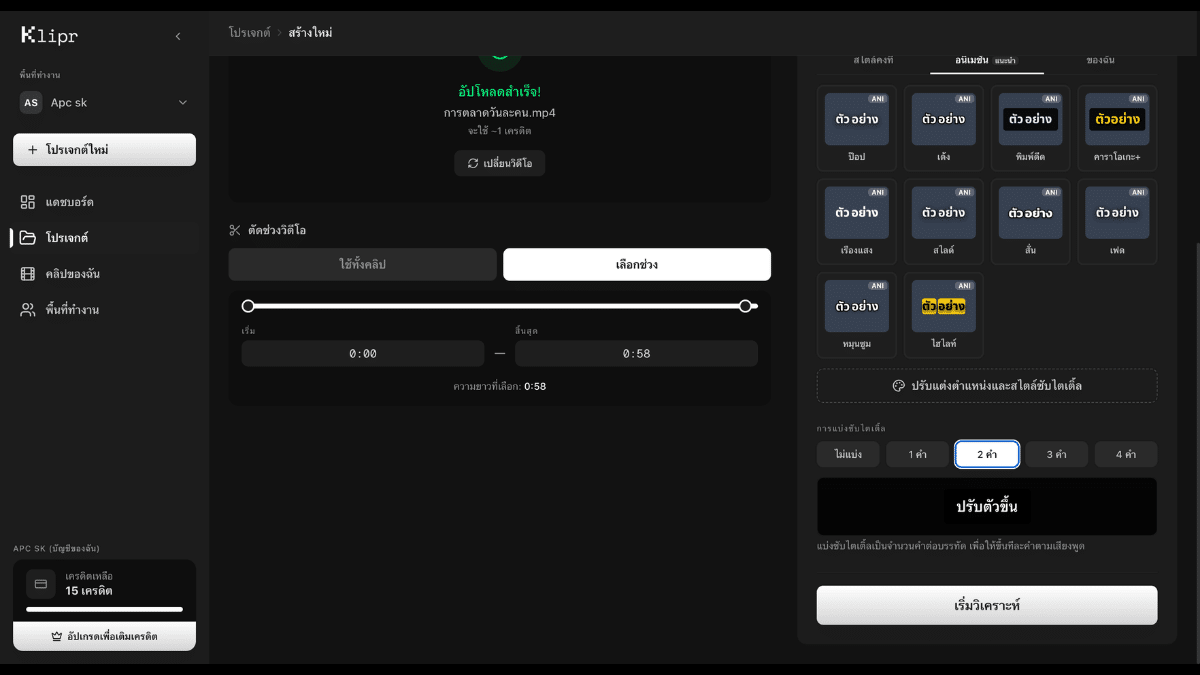Image resolution: width=1200 pixels, height=675 pixels.
Task: Open คลิปของฉัน film icon in sidebar
Action: coord(28,274)
